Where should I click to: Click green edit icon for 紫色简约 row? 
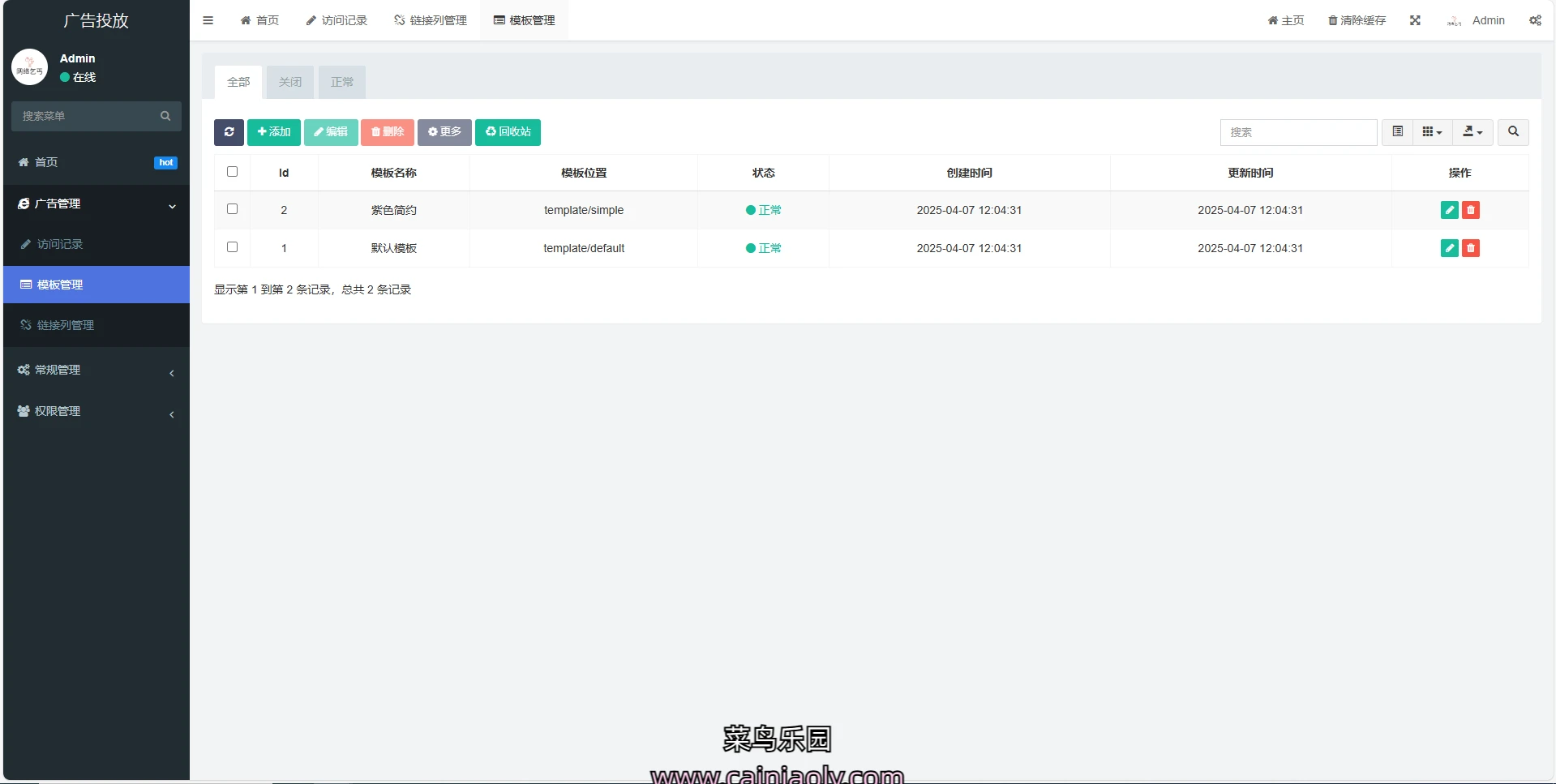point(1449,210)
